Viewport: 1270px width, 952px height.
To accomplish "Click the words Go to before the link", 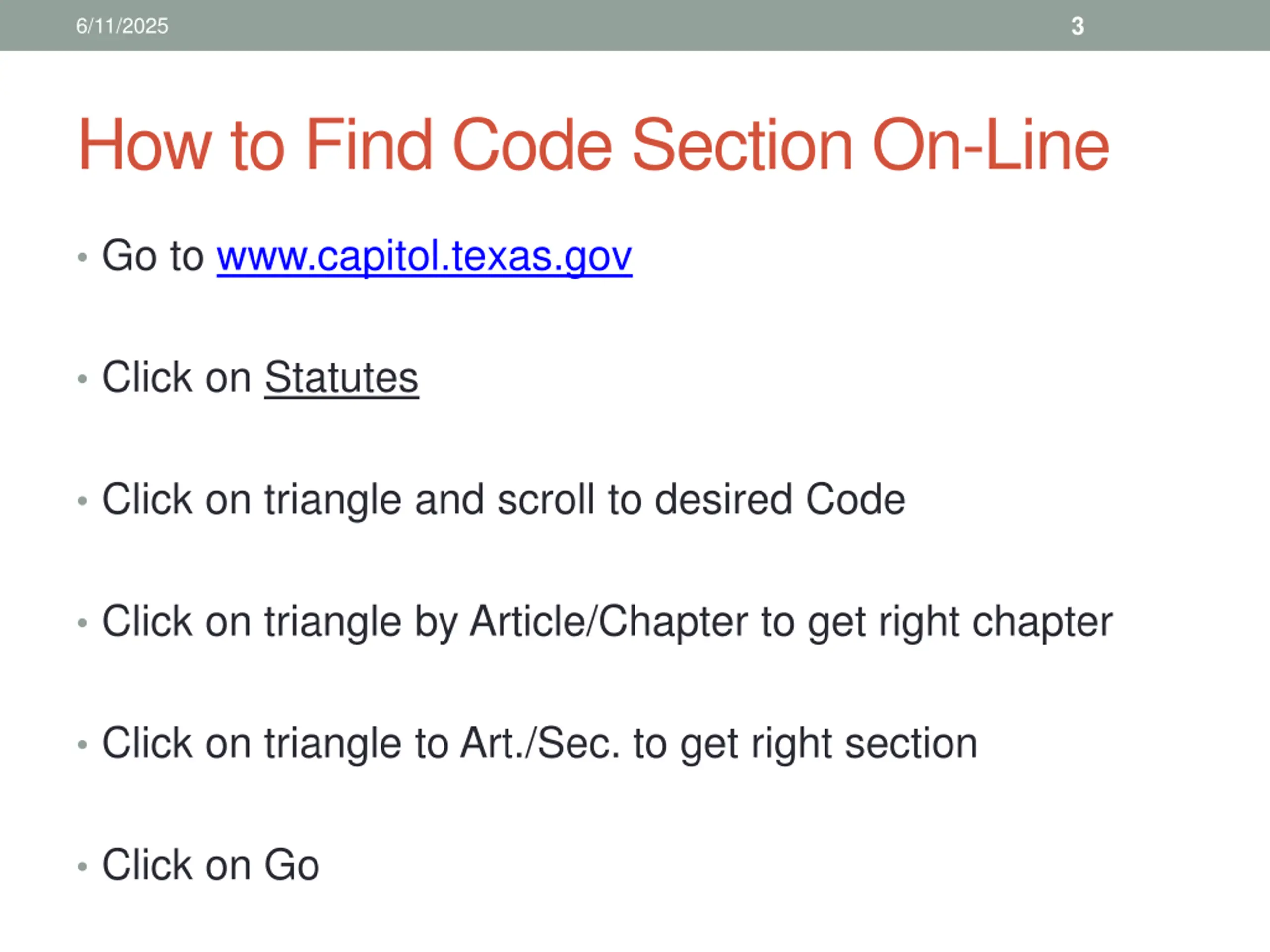I will pos(153,256).
